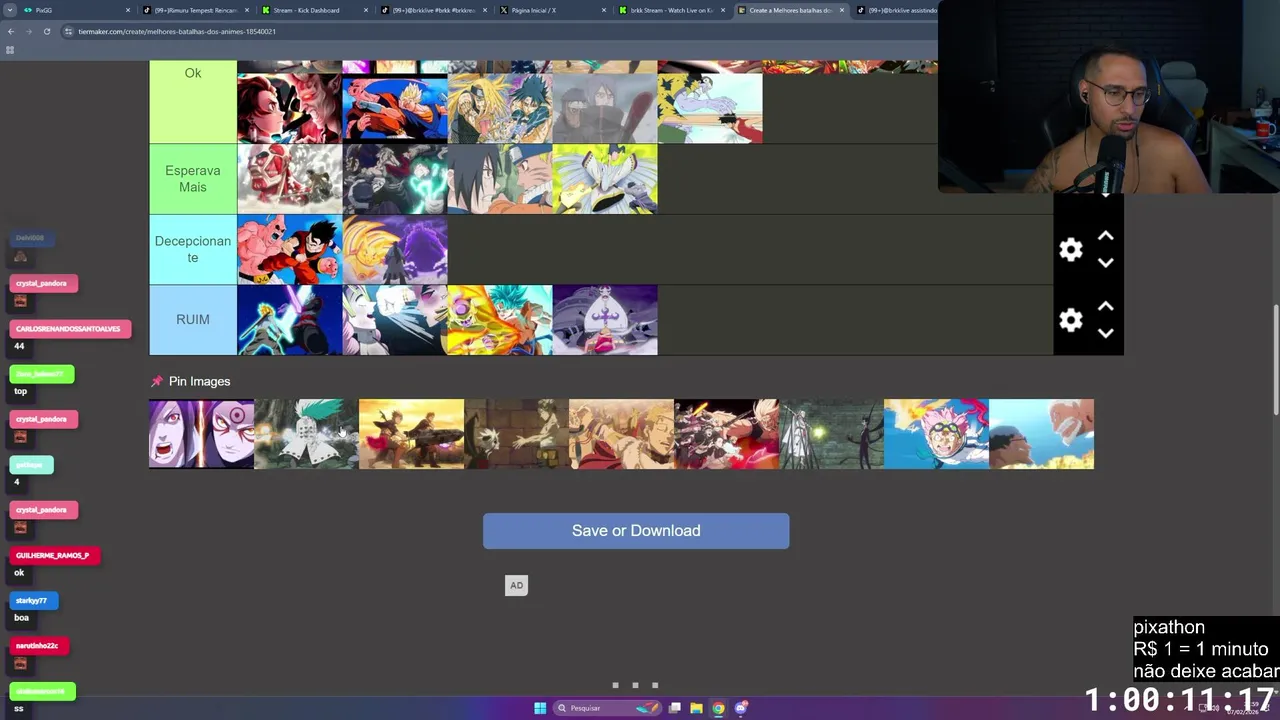This screenshot has width=1280, height=720.
Task: Select the Rinnegan eyes image in the pin tray
Action: pos(201,434)
